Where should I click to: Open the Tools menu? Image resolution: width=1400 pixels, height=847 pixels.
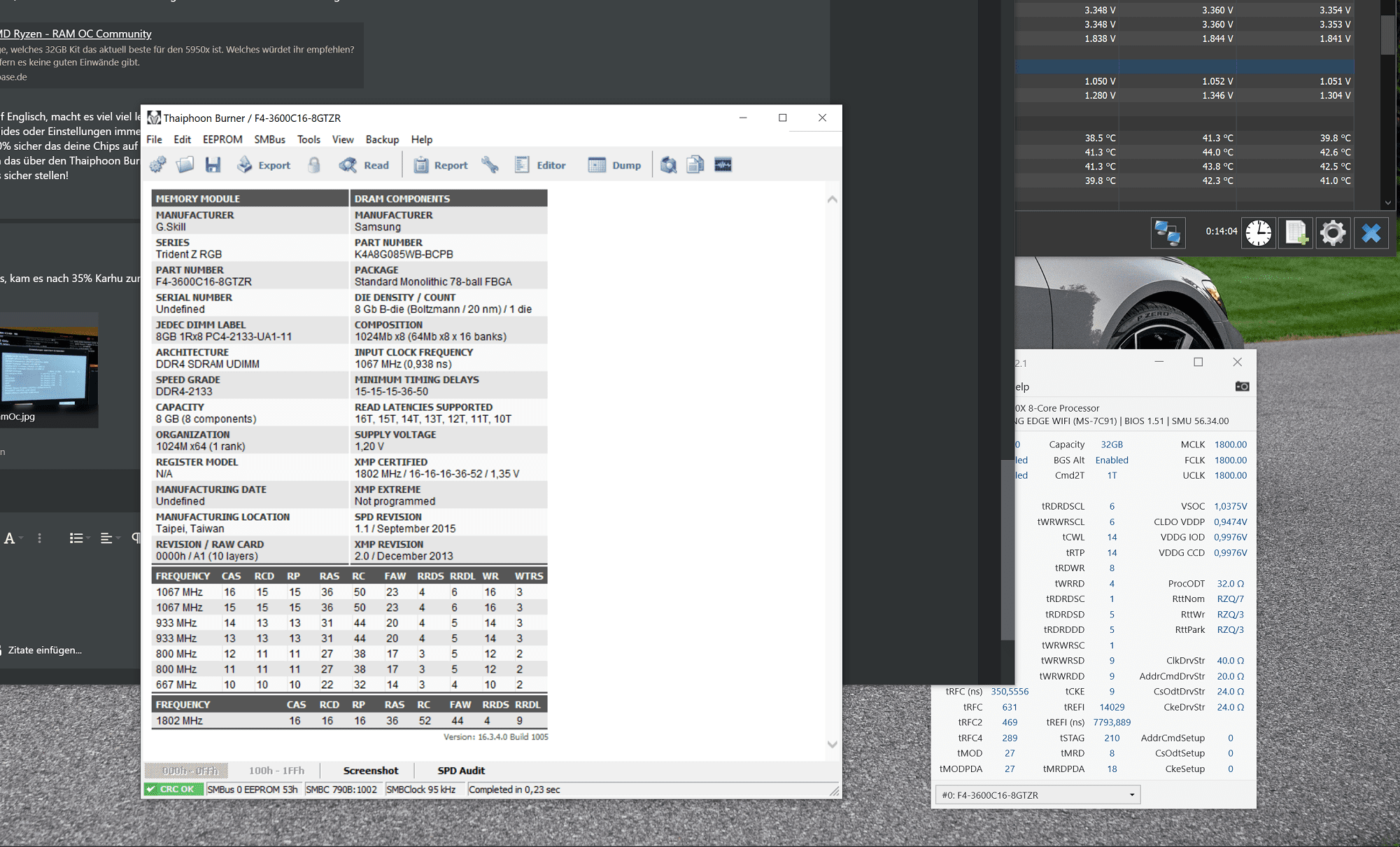click(x=309, y=139)
